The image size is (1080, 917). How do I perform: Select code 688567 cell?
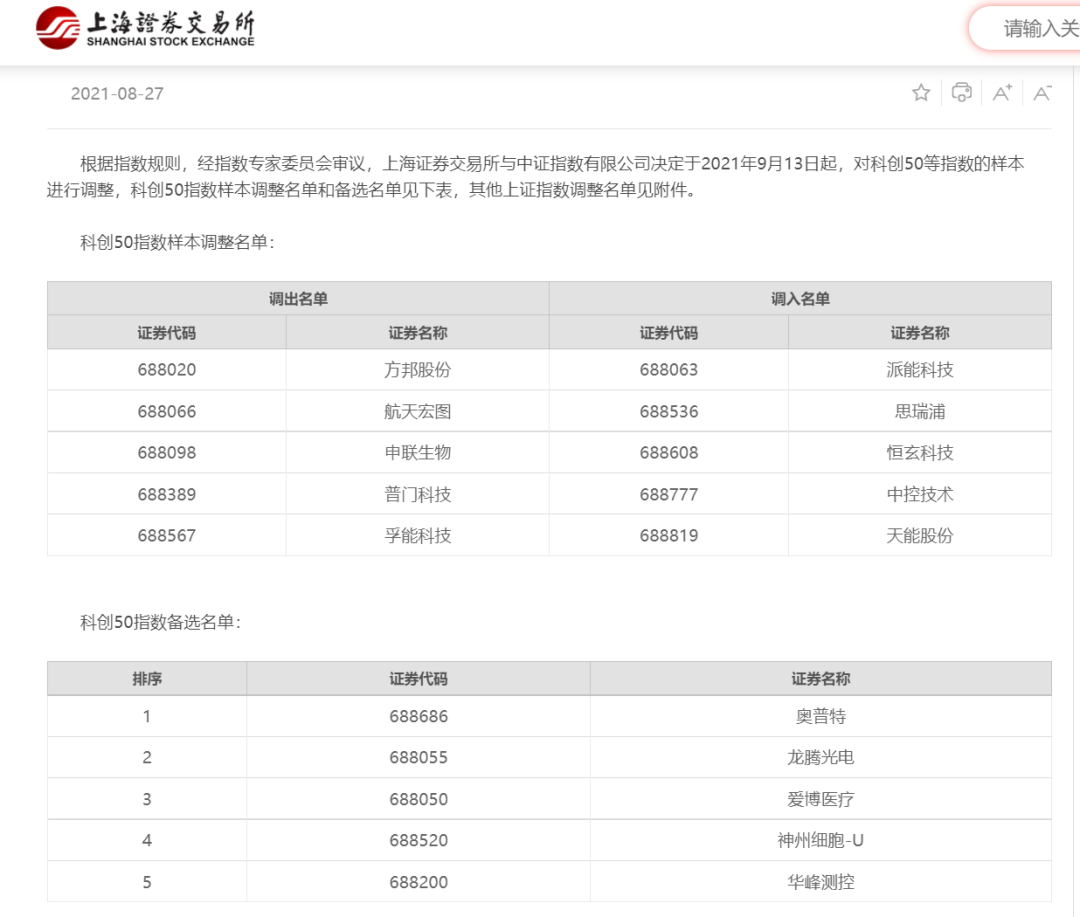(x=167, y=535)
